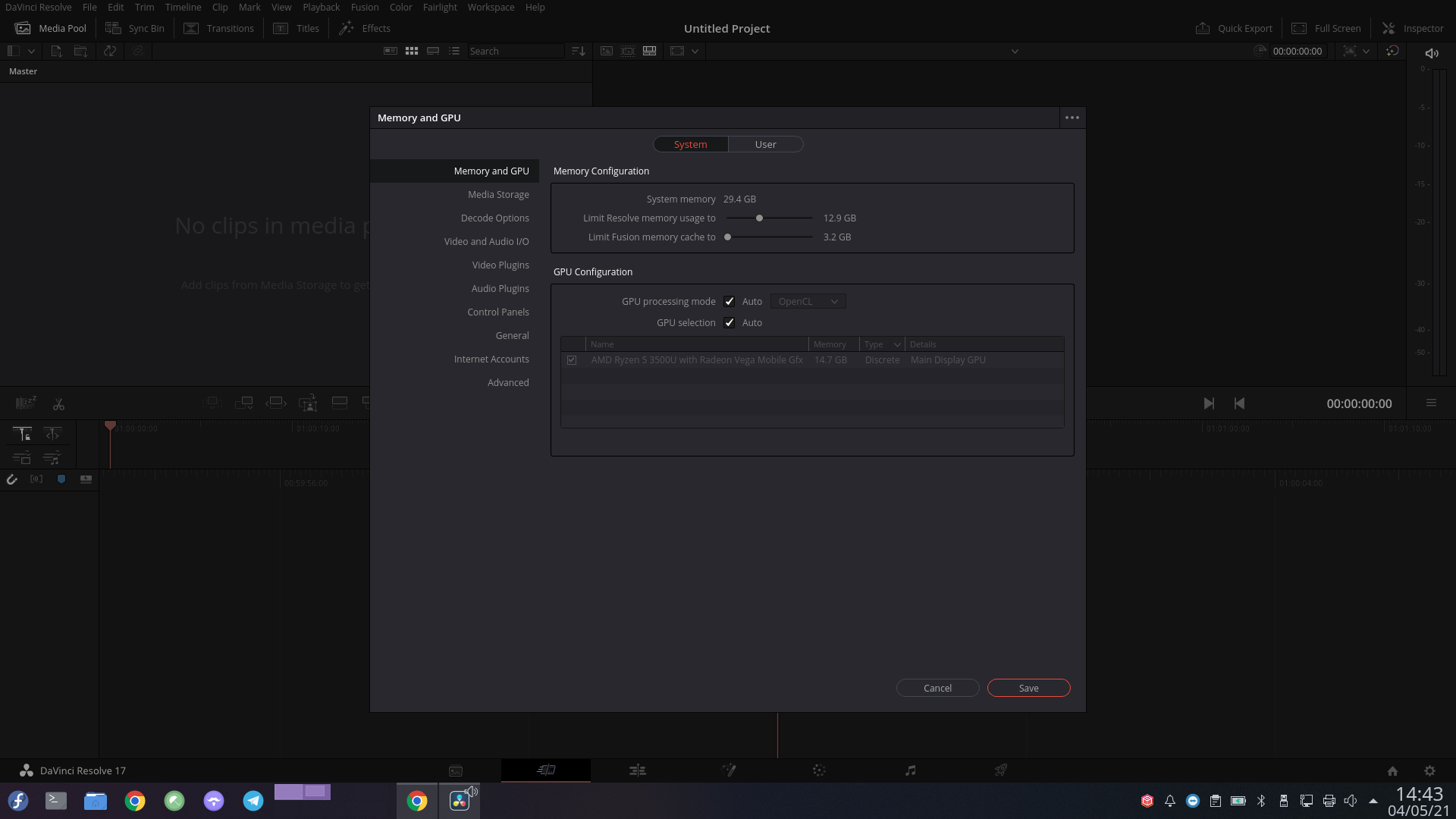Switch to the User preferences tab
1456x819 pixels.
click(x=765, y=144)
